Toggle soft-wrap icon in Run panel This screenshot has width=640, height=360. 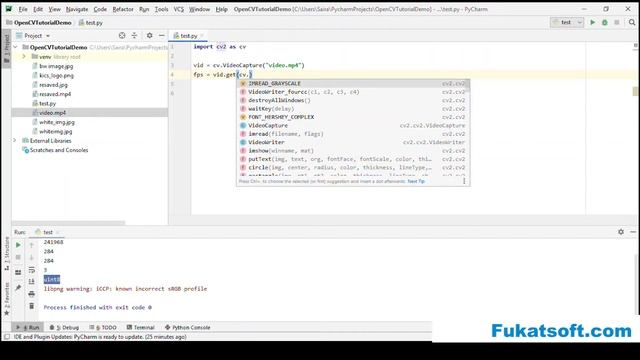tap(31, 270)
